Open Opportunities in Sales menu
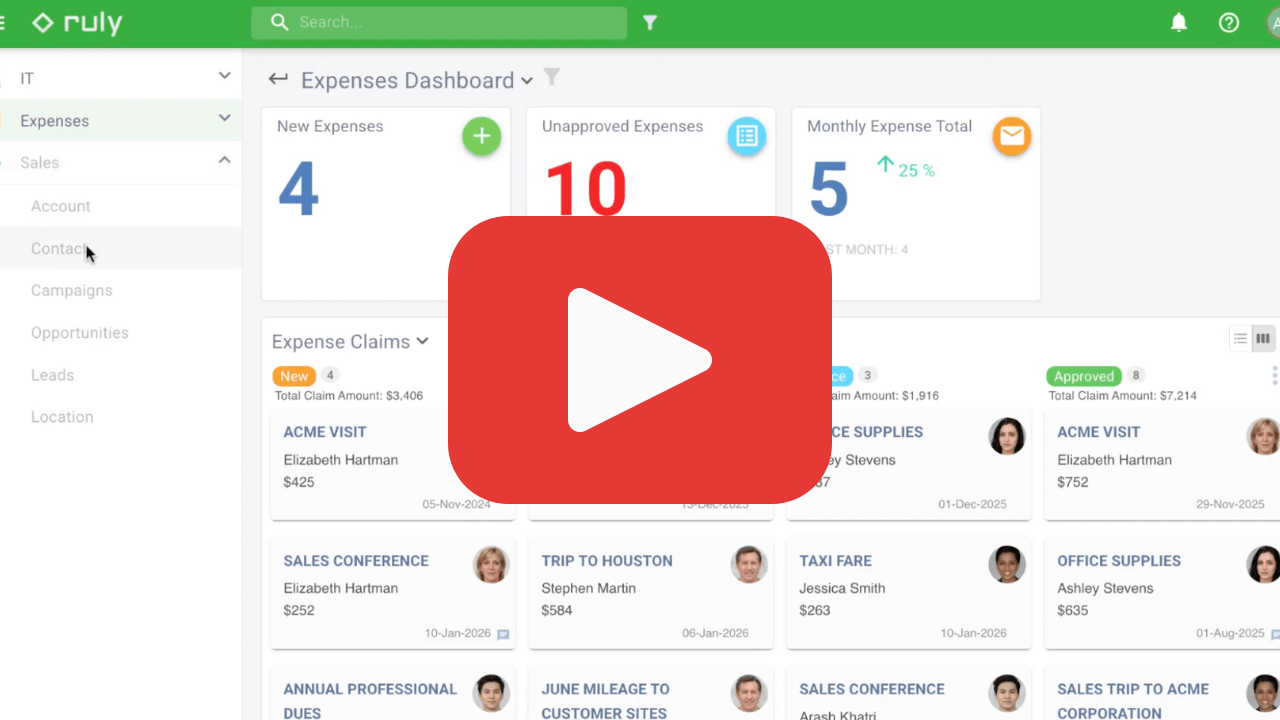 click(x=80, y=332)
